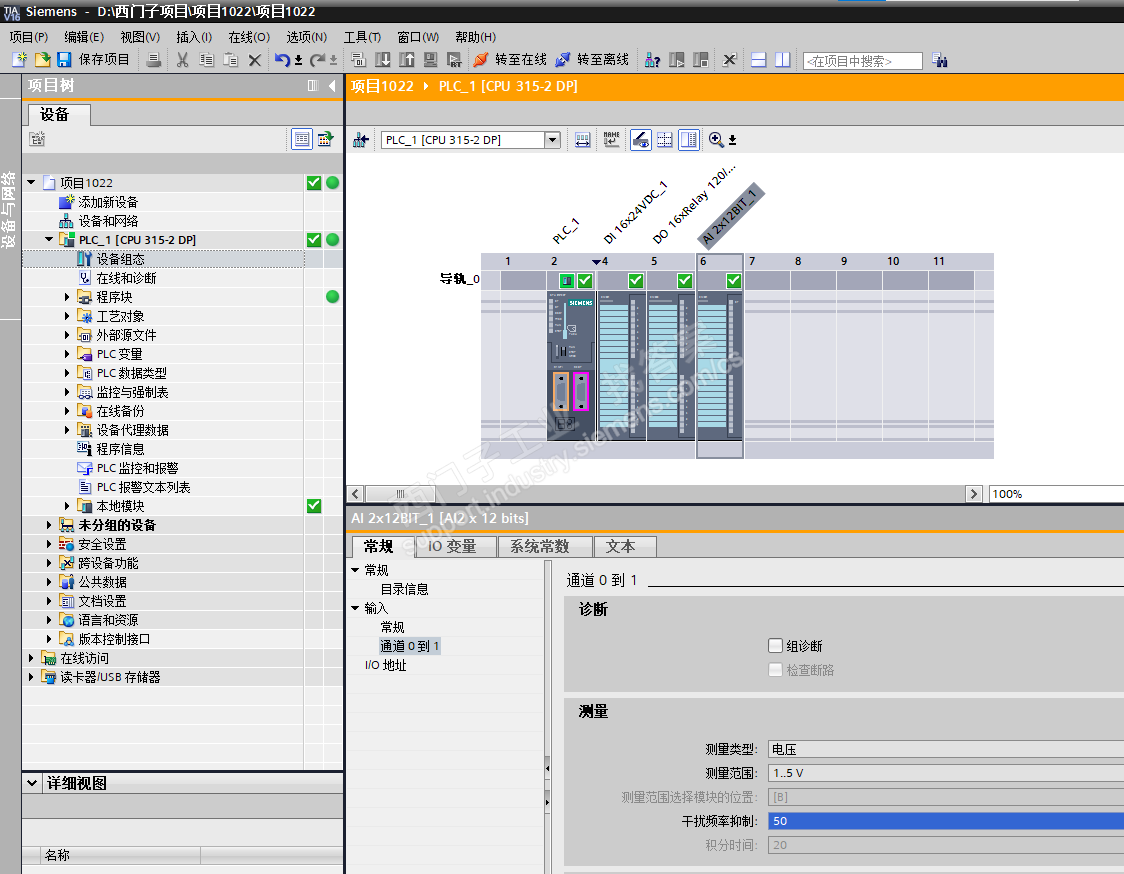Expand the 本地模块 folder

tap(67, 506)
